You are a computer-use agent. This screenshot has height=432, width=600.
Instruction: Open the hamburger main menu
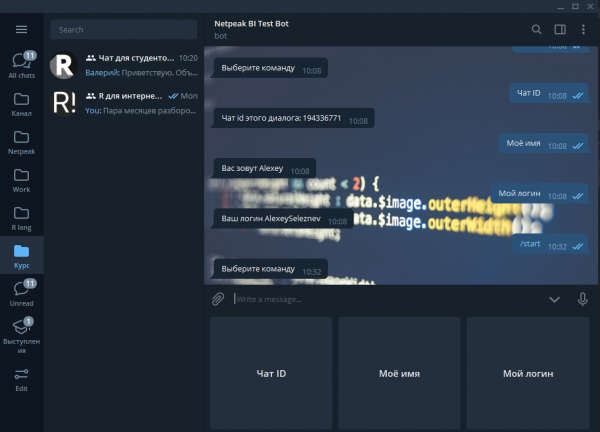21,29
